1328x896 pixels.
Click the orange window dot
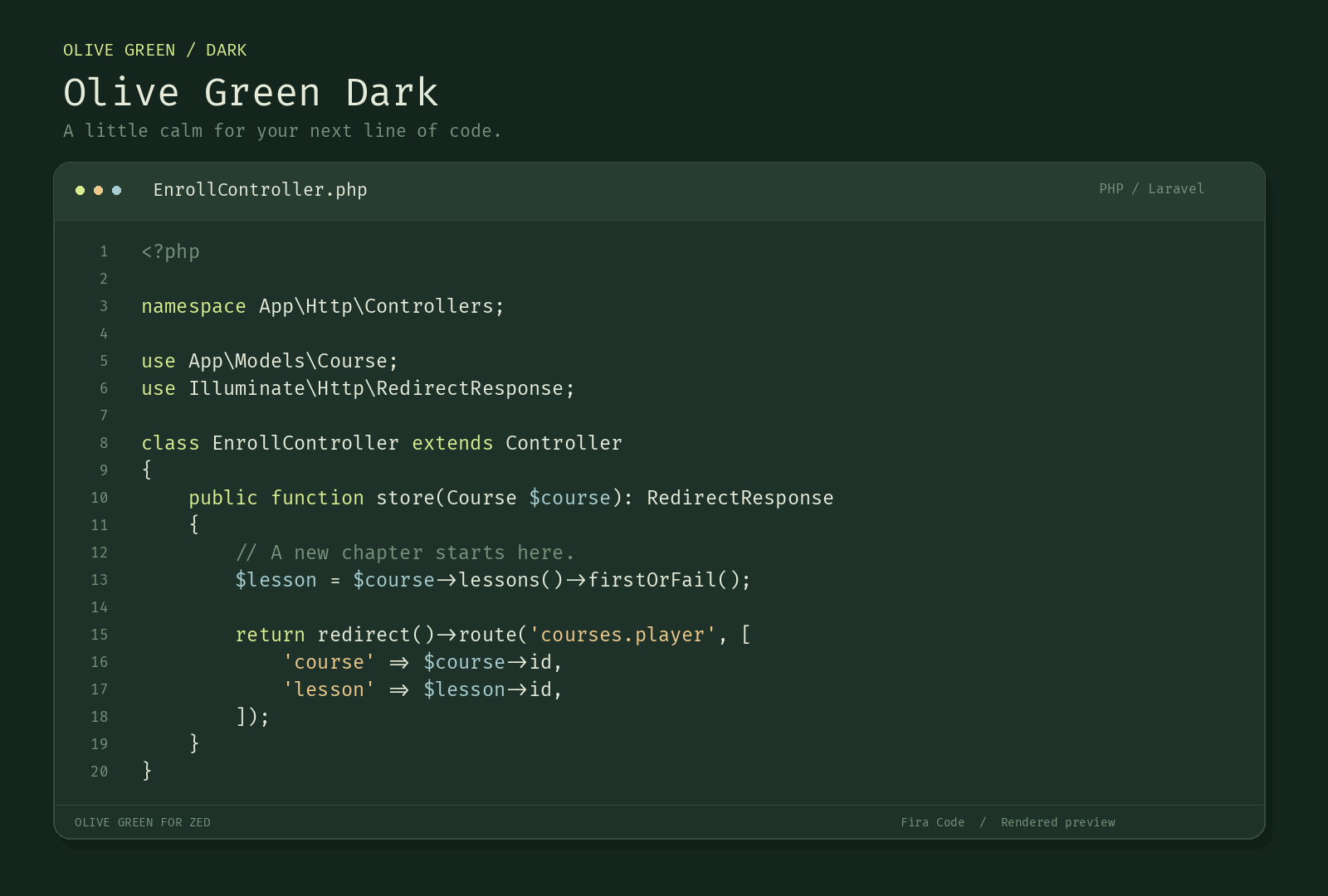(x=98, y=190)
